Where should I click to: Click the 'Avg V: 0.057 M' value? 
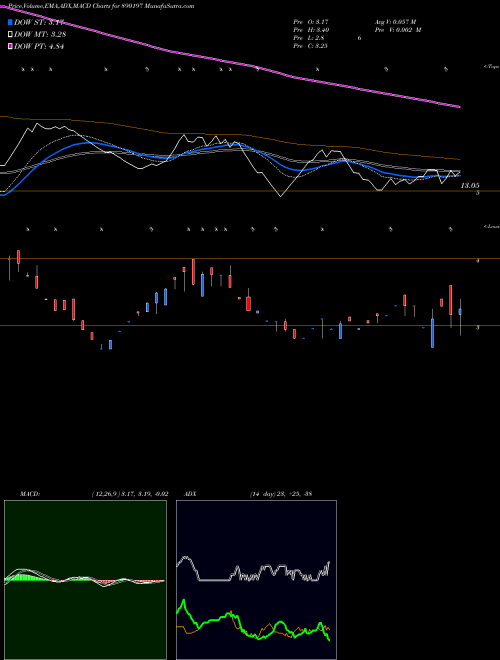tap(395, 21)
